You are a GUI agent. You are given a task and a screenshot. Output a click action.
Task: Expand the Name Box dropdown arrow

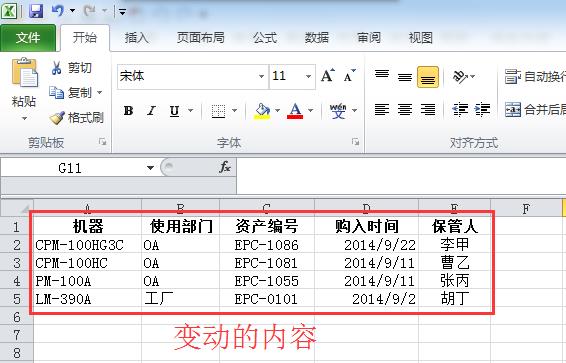[150, 168]
